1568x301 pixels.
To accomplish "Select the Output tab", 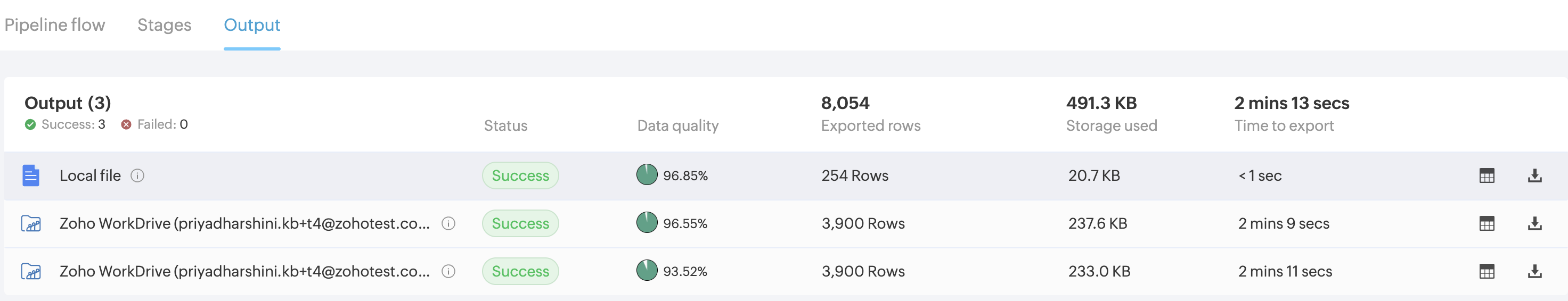I will pyautogui.click(x=252, y=25).
